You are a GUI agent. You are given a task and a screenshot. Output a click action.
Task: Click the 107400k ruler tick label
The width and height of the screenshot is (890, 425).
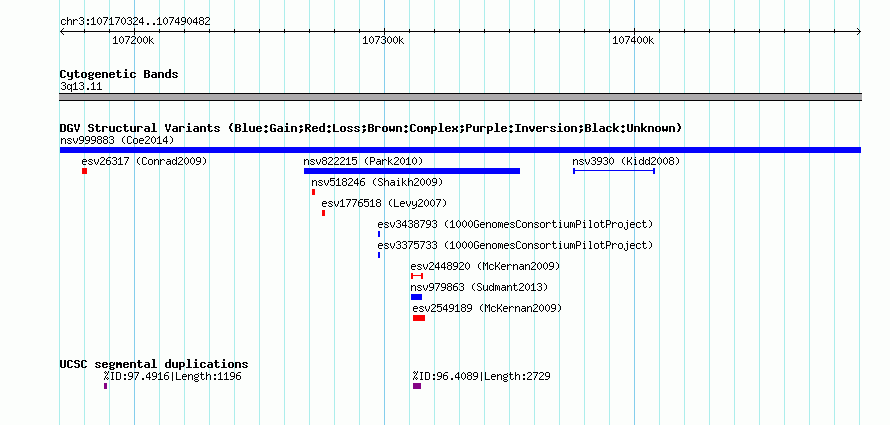point(633,40)
